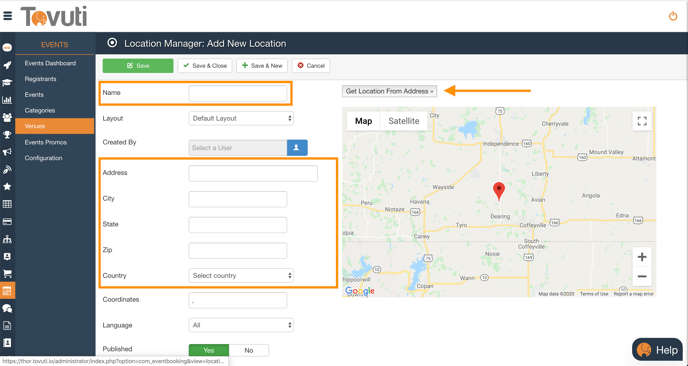
Task: Click the Name input field
Action: pos(238,93)
